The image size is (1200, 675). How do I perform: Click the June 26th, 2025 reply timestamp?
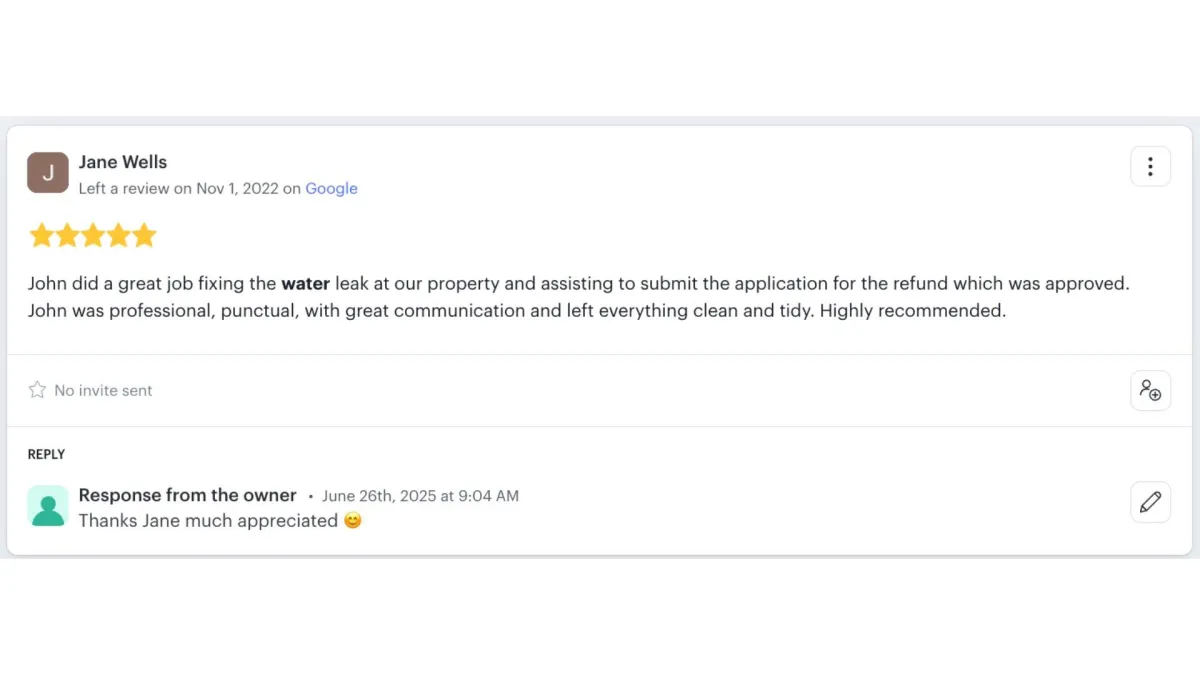click(420, 496)
